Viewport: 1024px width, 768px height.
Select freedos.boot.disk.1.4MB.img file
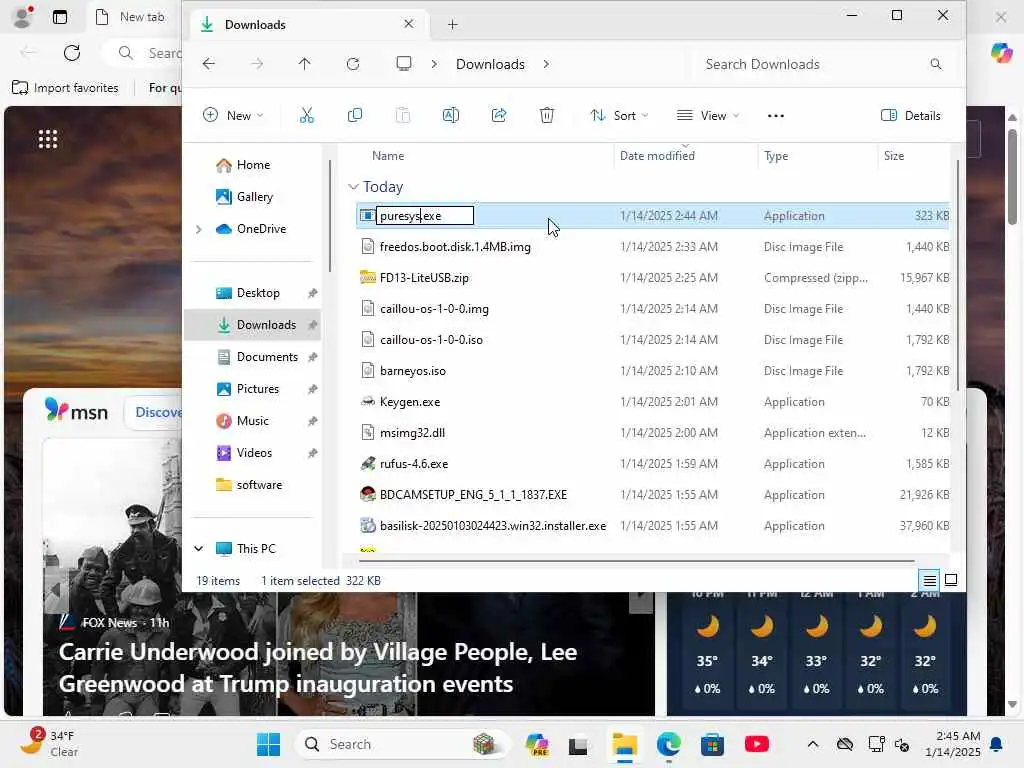point(455,247)
